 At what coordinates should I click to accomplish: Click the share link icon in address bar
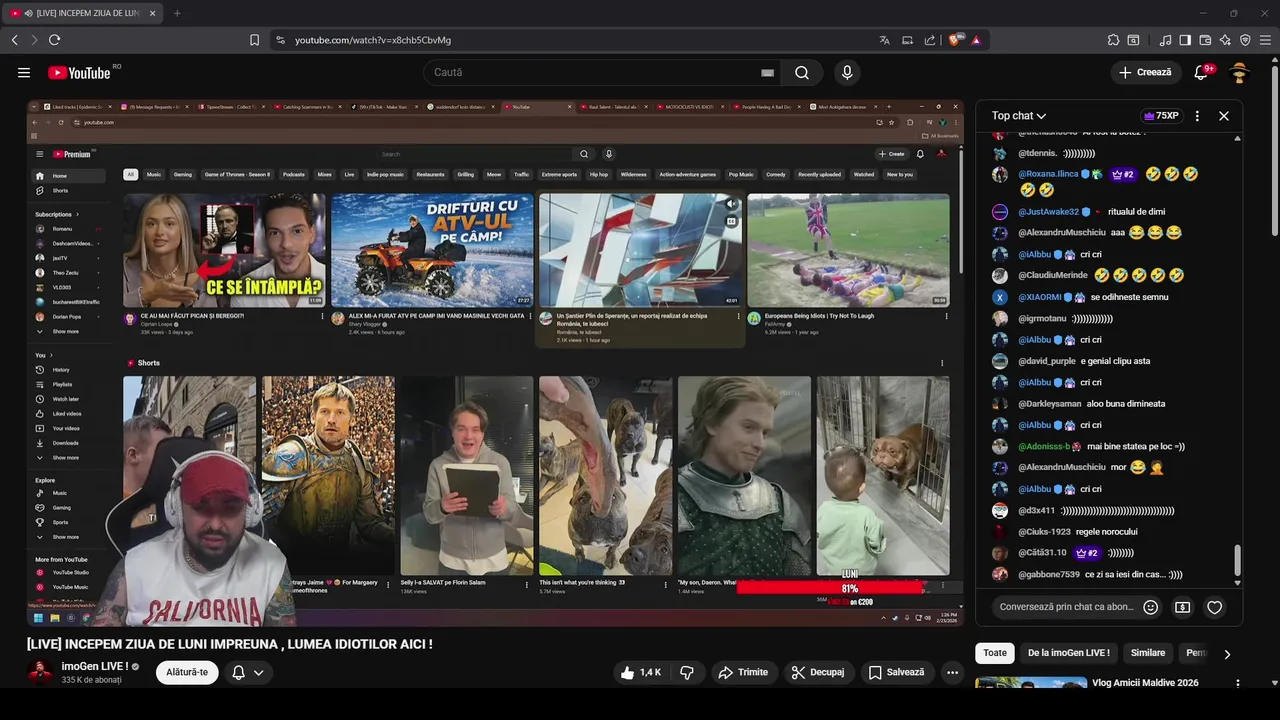click(x=930, y=40)
